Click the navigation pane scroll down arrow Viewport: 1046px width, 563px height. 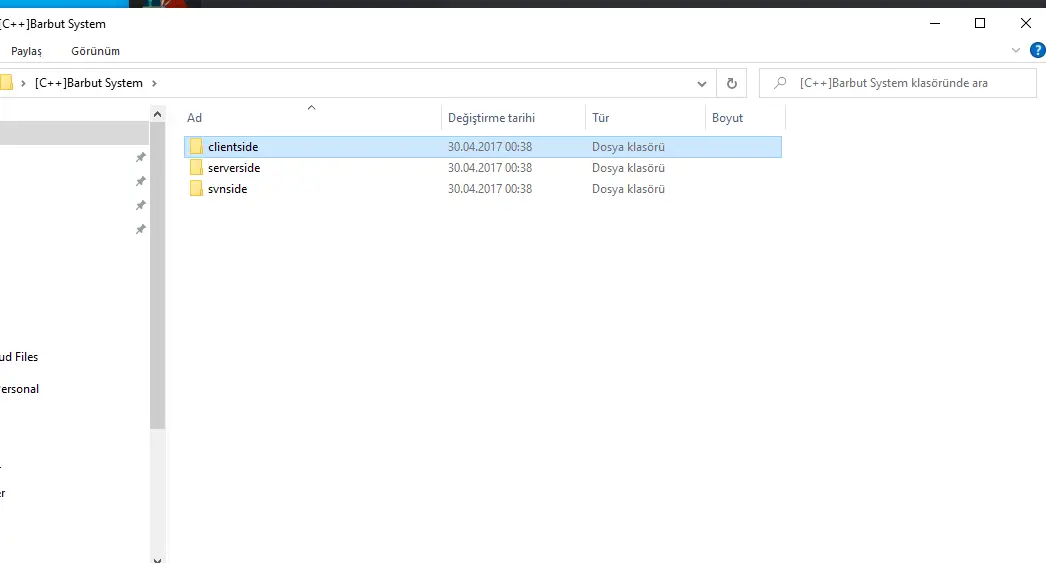coord(157,556)
